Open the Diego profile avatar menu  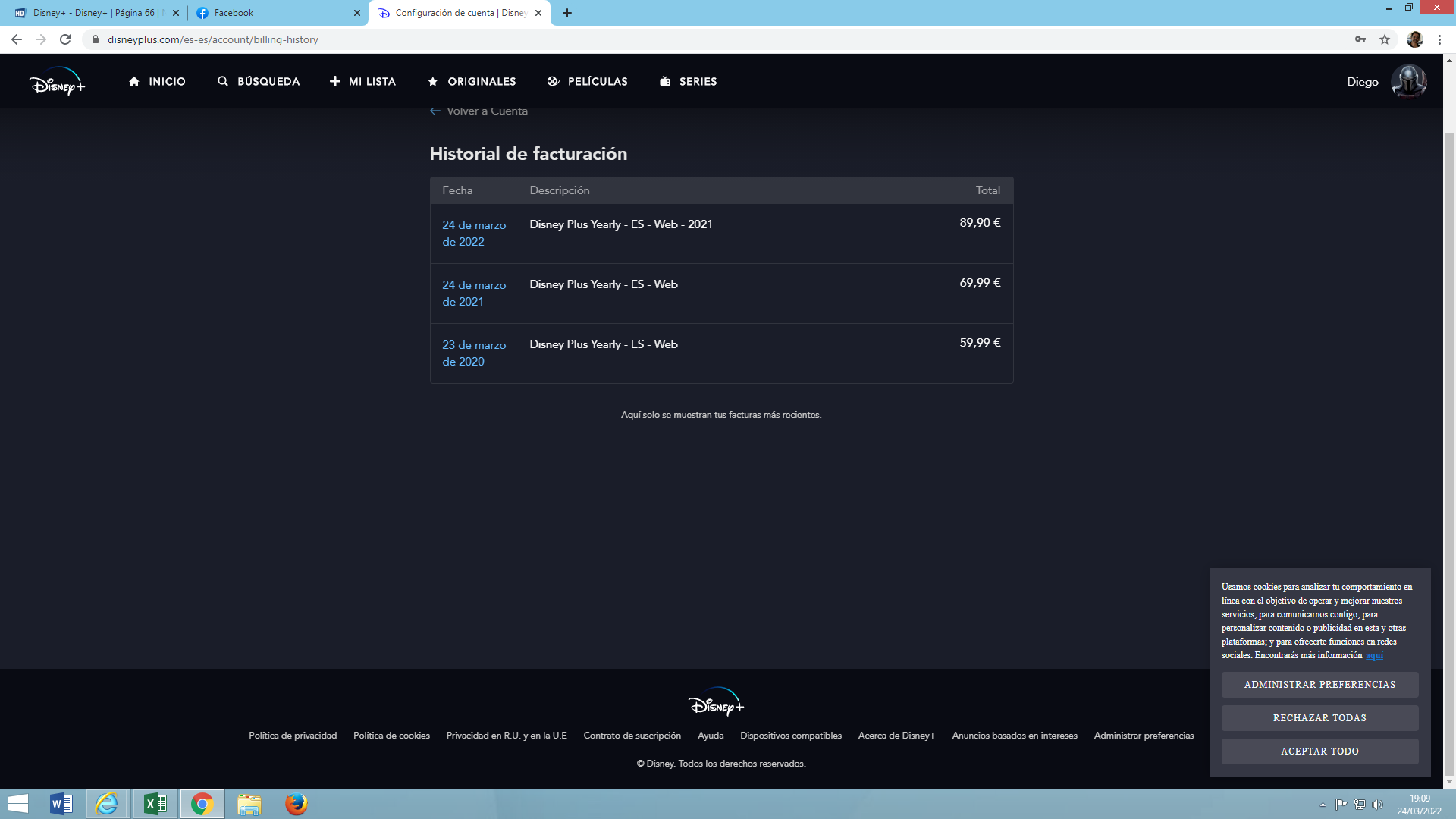[x=1409, y=81]
